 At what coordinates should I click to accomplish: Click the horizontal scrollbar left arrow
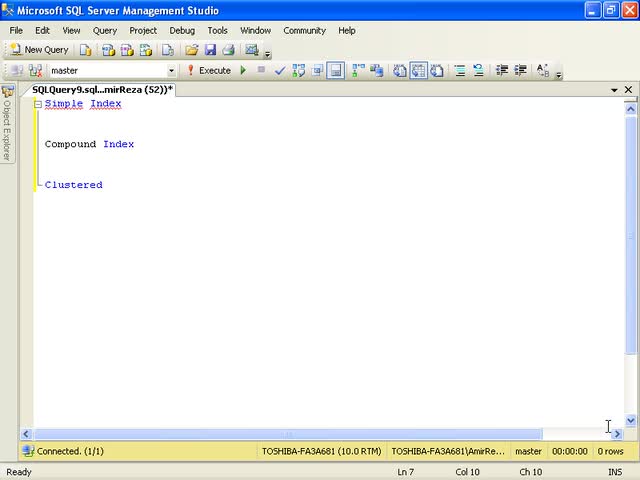(26, 434)
